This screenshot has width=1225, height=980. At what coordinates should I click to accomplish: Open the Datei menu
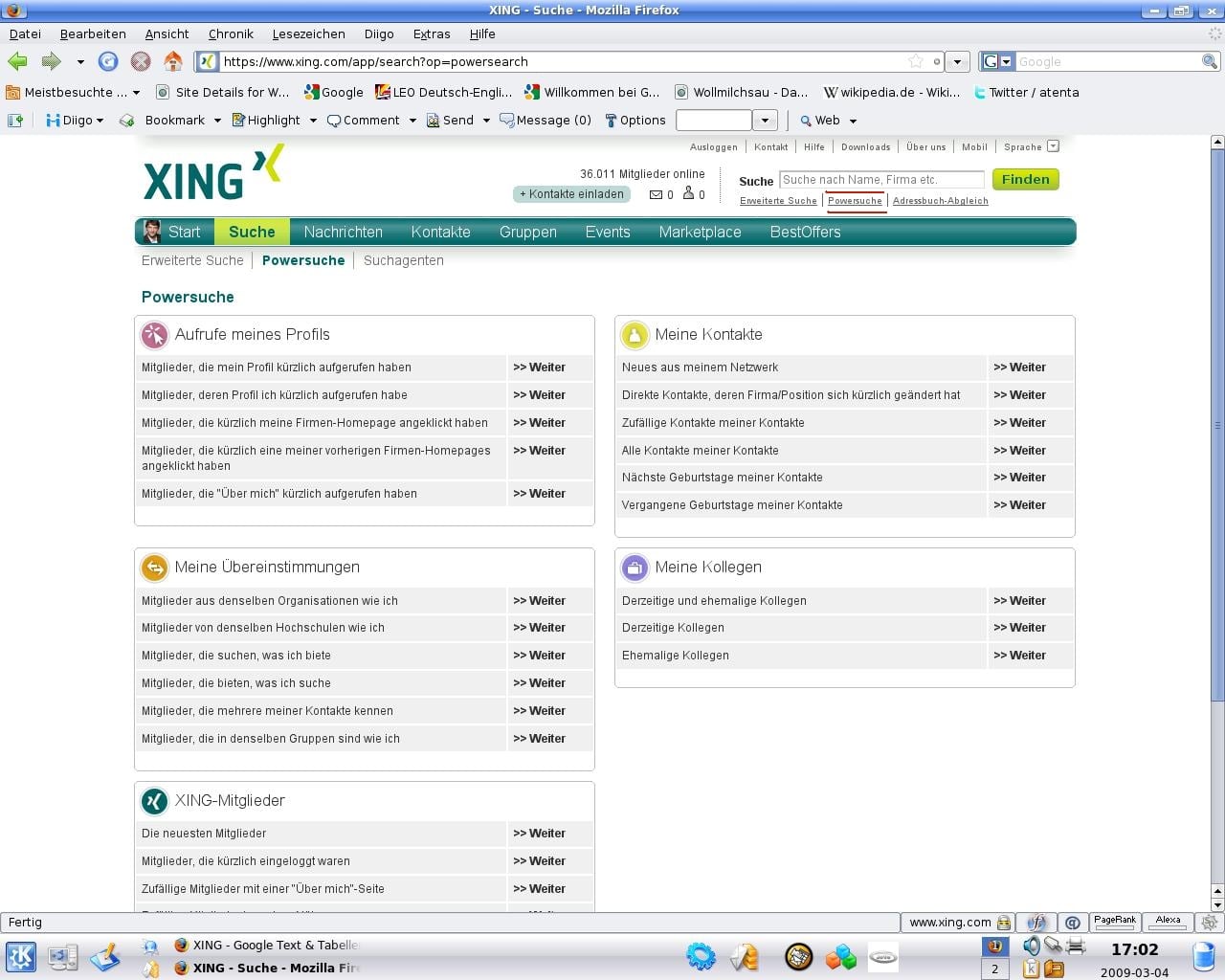coord(25,33)
